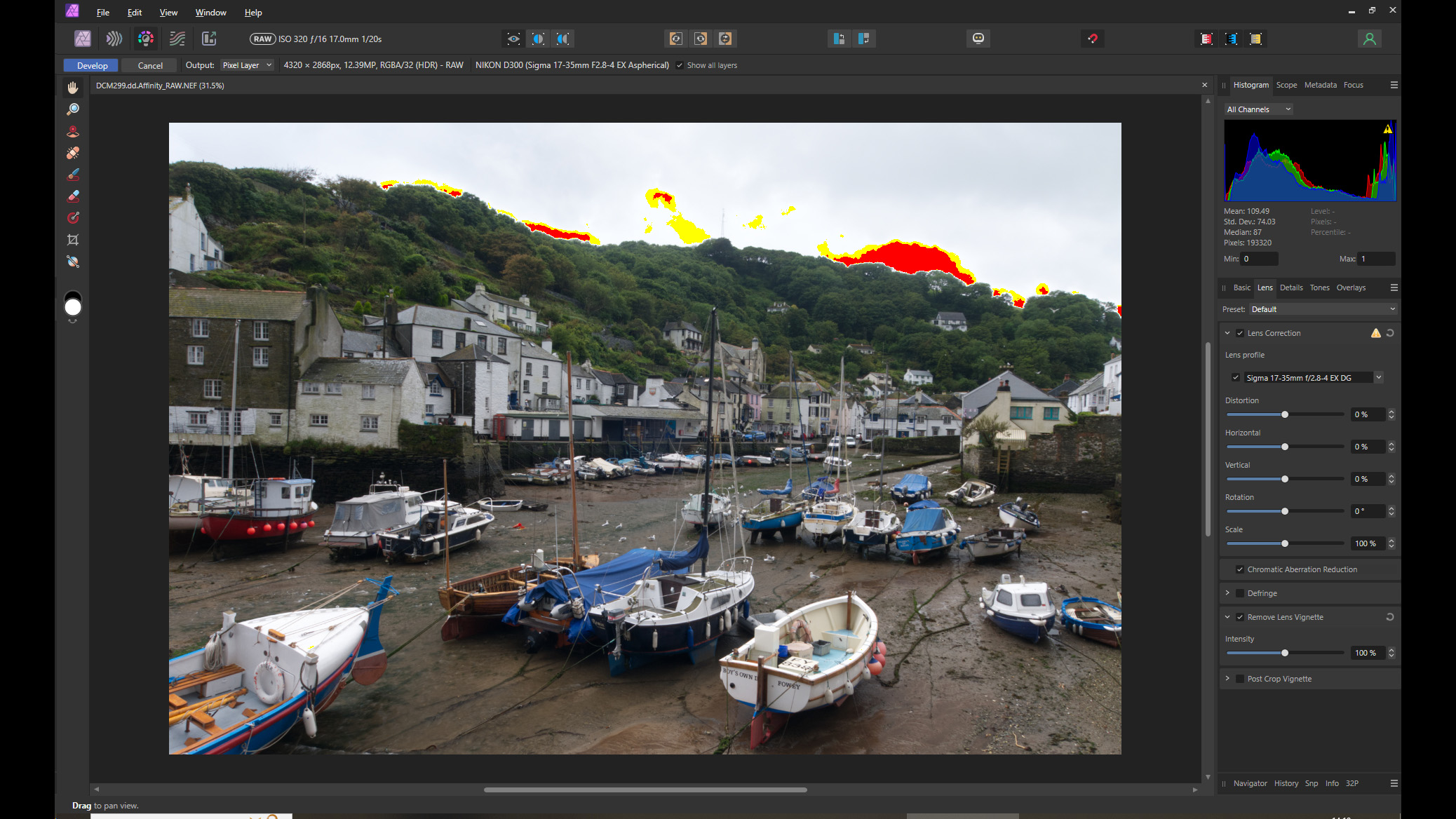Click the Develop button
Viewport: 1456px width, 819px height.
[x=90, y=65]
